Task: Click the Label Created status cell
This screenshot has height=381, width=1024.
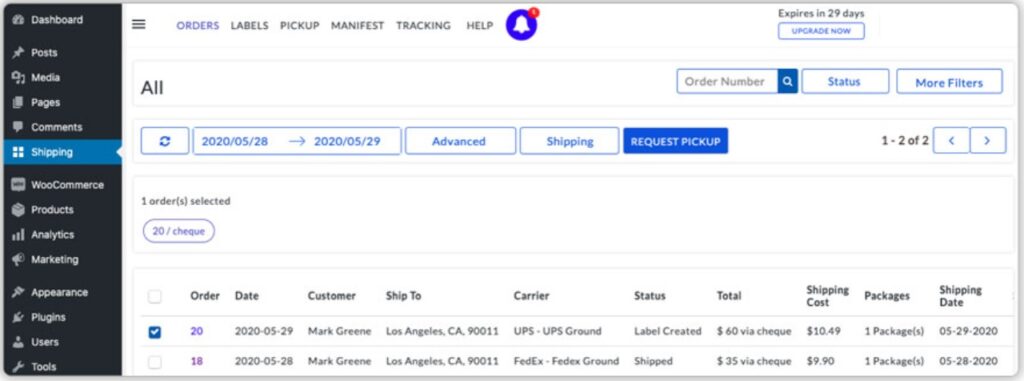Action: tap(667, 331)
